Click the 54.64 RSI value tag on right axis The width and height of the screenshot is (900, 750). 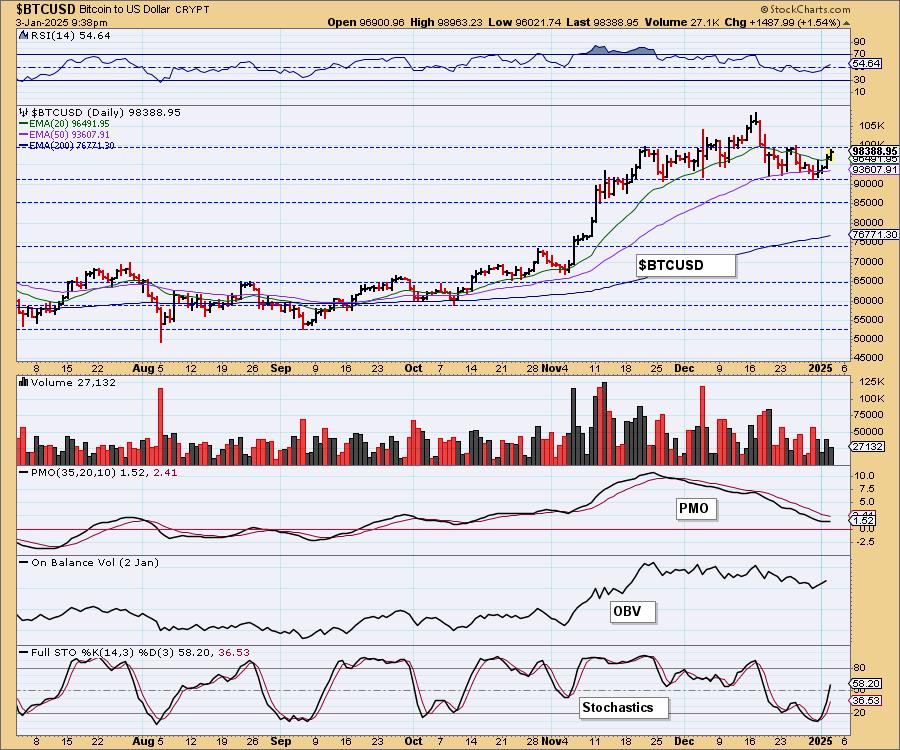click(867, 64)
